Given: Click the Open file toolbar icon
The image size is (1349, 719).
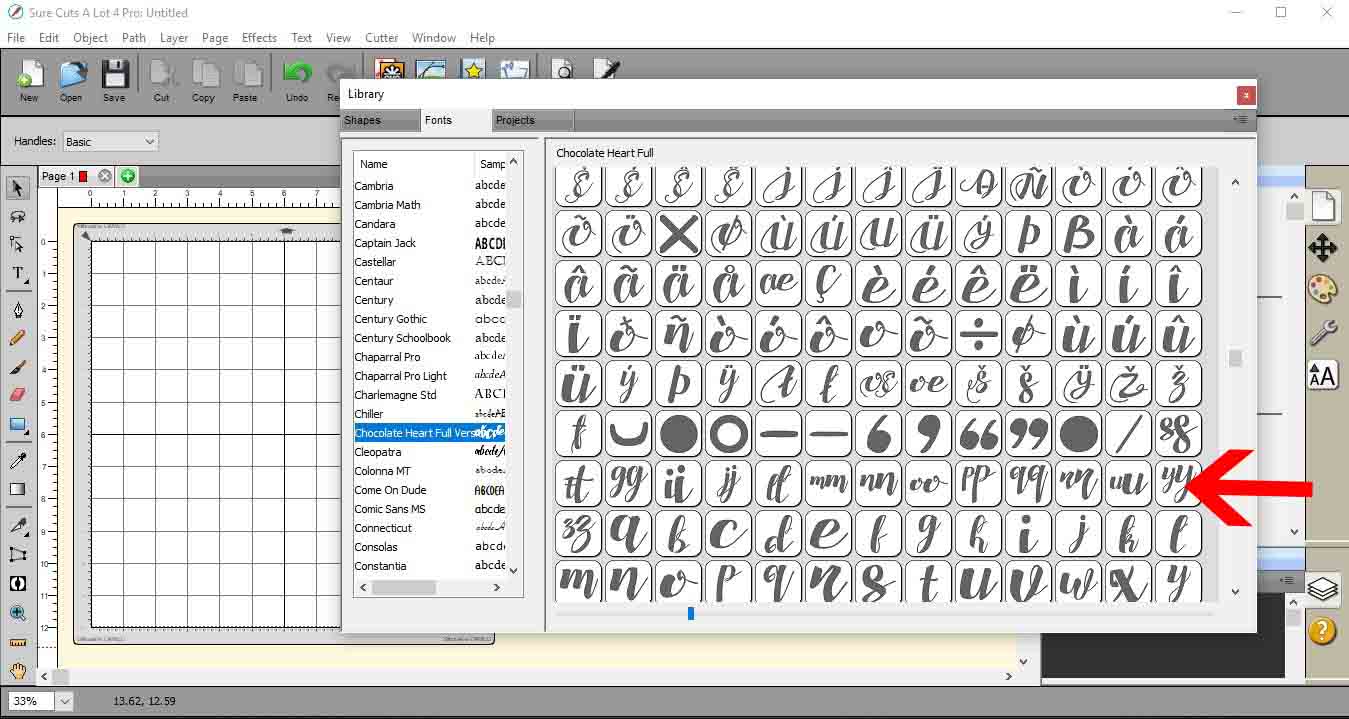Looking at the screenshot, I should click(x=71, y=80).
